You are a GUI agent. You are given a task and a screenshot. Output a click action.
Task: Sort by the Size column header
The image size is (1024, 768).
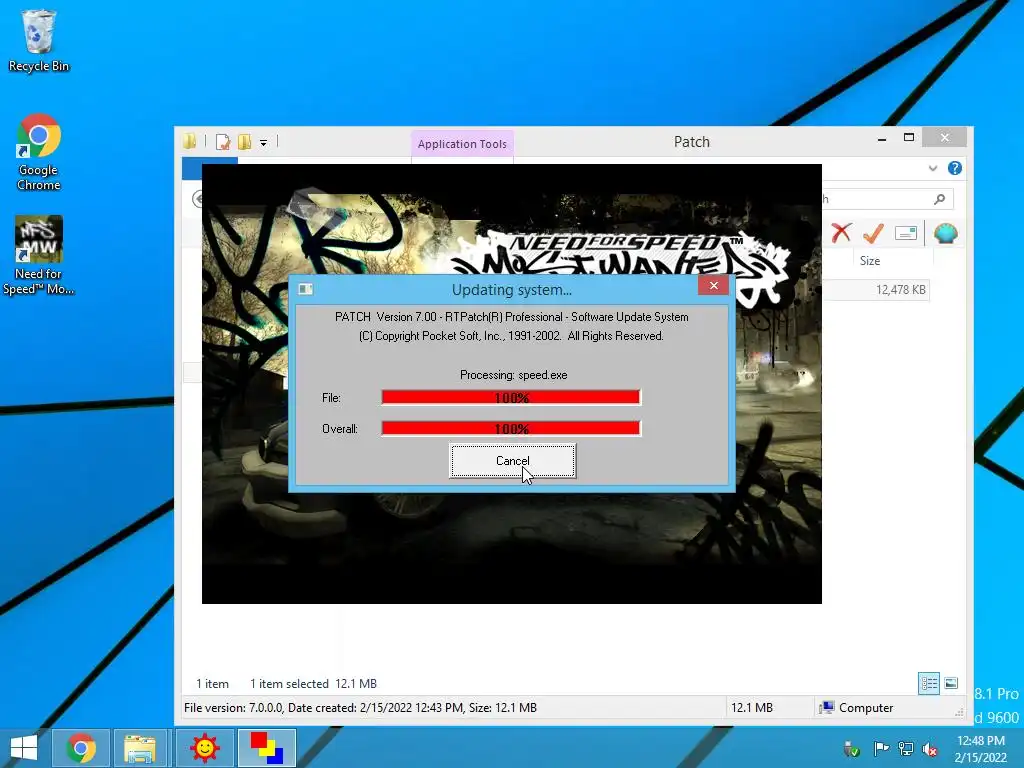coord(870,261)
